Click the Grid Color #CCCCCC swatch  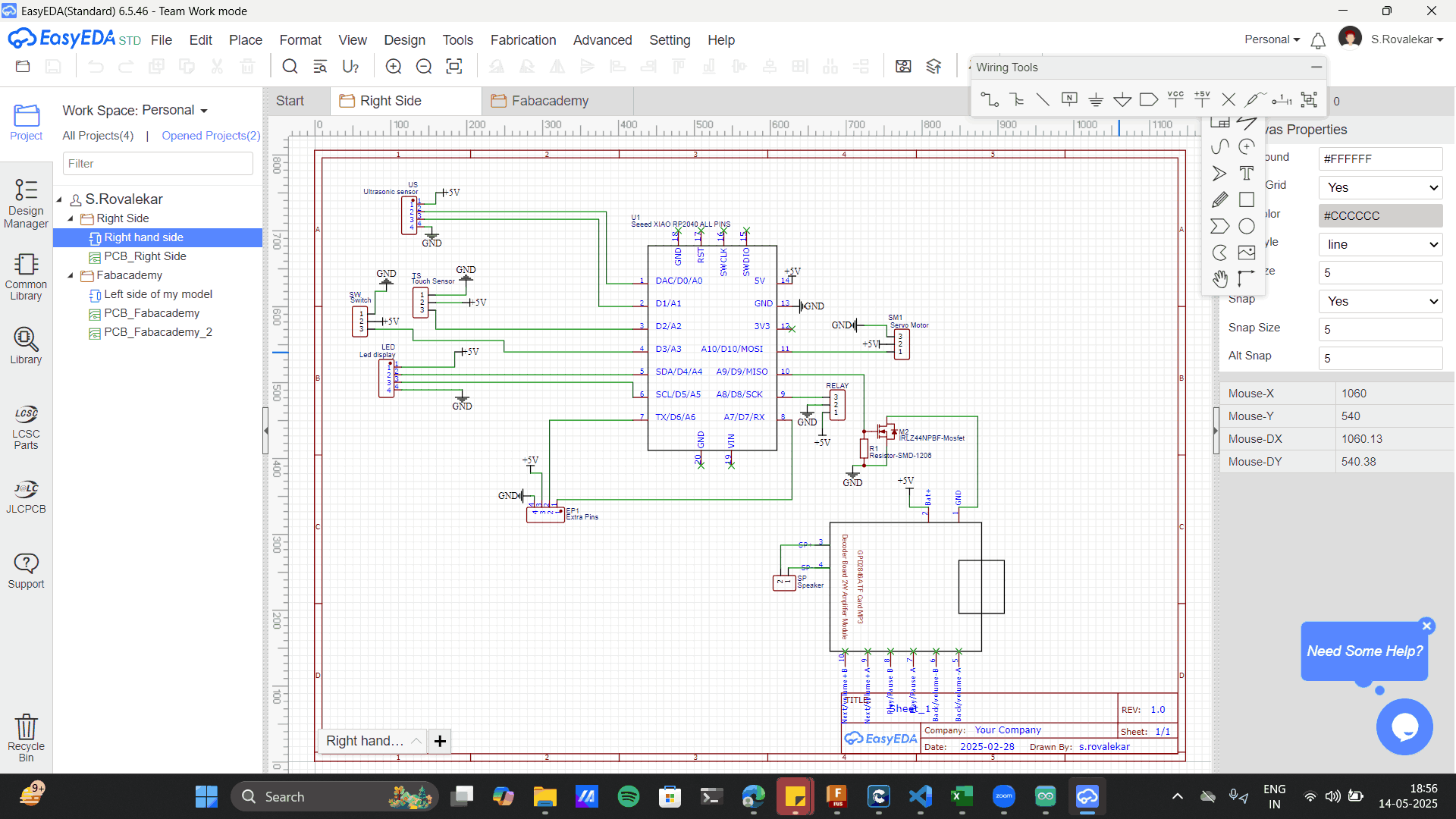[x=1380, y=215]
